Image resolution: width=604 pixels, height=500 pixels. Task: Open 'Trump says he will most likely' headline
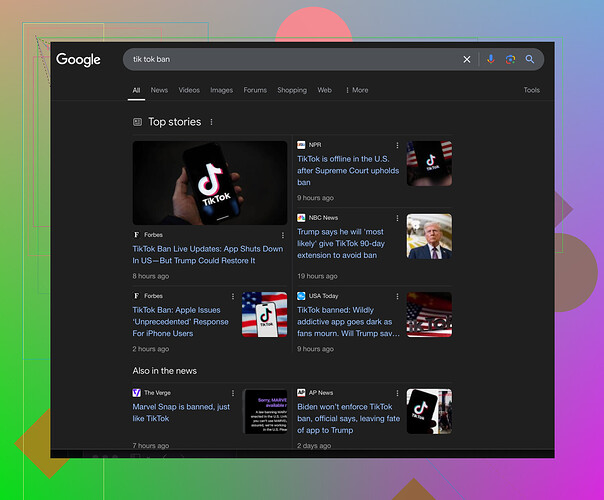coord(341,243)
